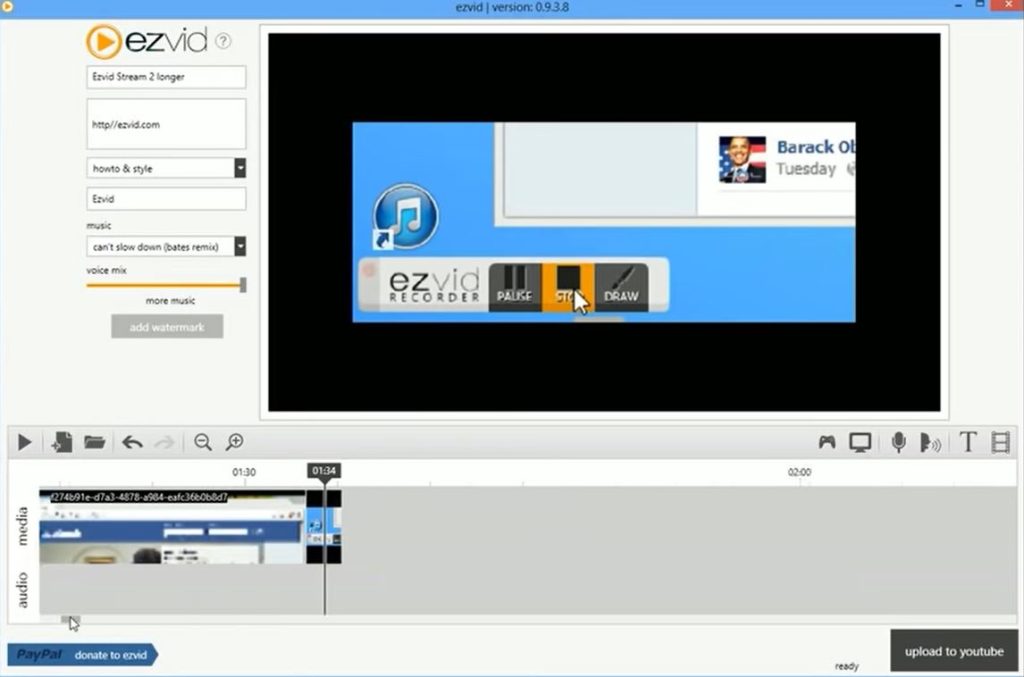This screenshot has height=677, width=1024.
Task: Click the video preview area
Action: [604, 223]
